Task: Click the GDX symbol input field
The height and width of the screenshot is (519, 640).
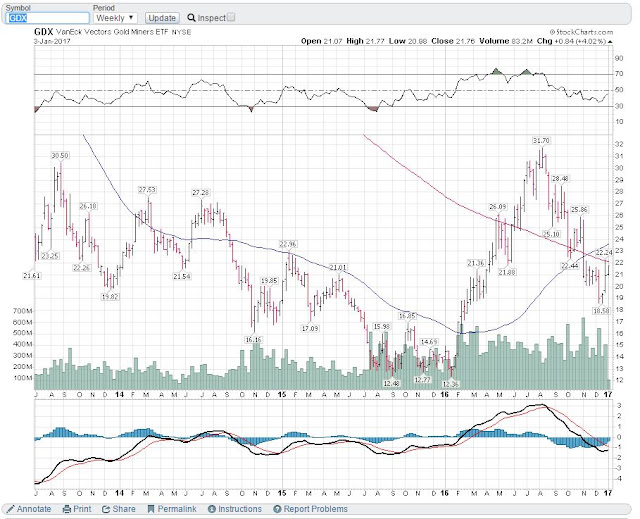Action: pyautogui.click(x=48, y=18)
